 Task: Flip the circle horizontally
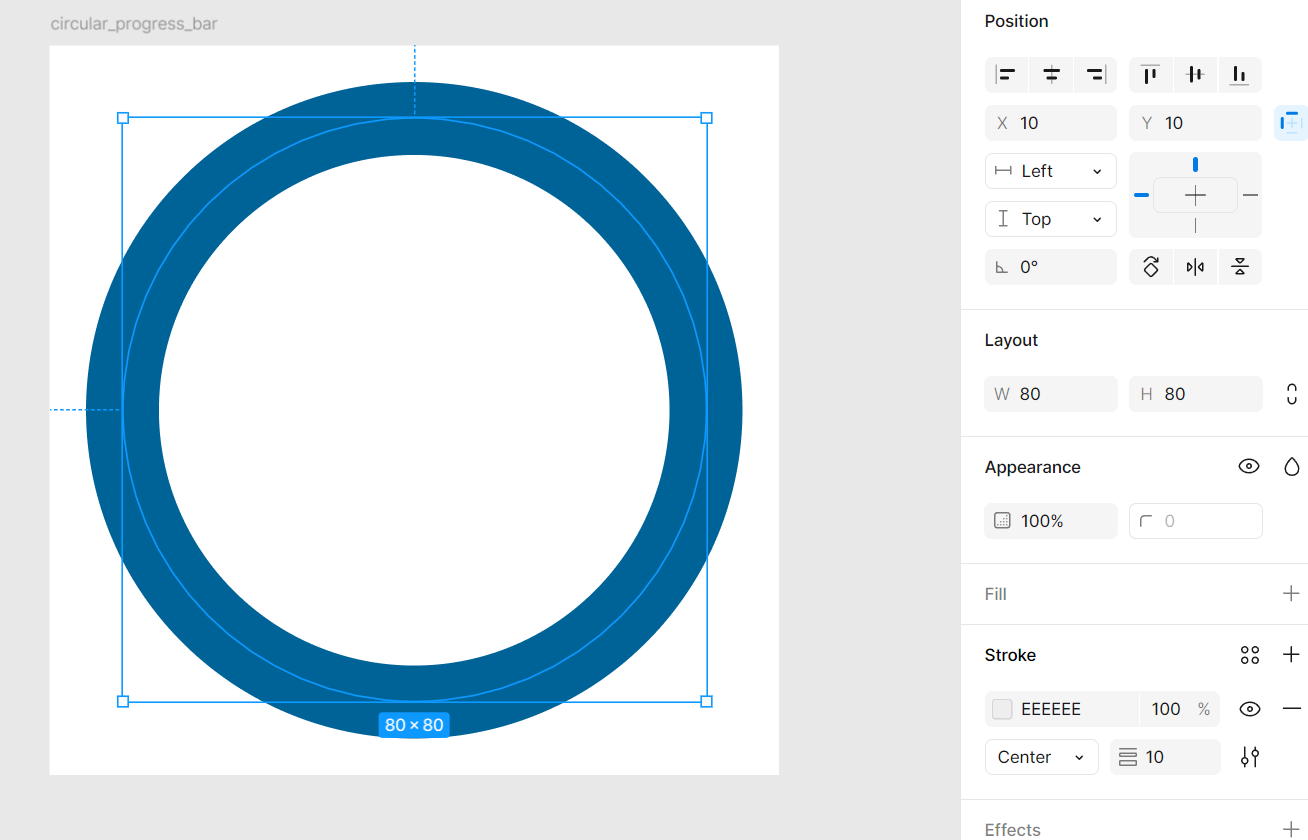click(1196, 266)
